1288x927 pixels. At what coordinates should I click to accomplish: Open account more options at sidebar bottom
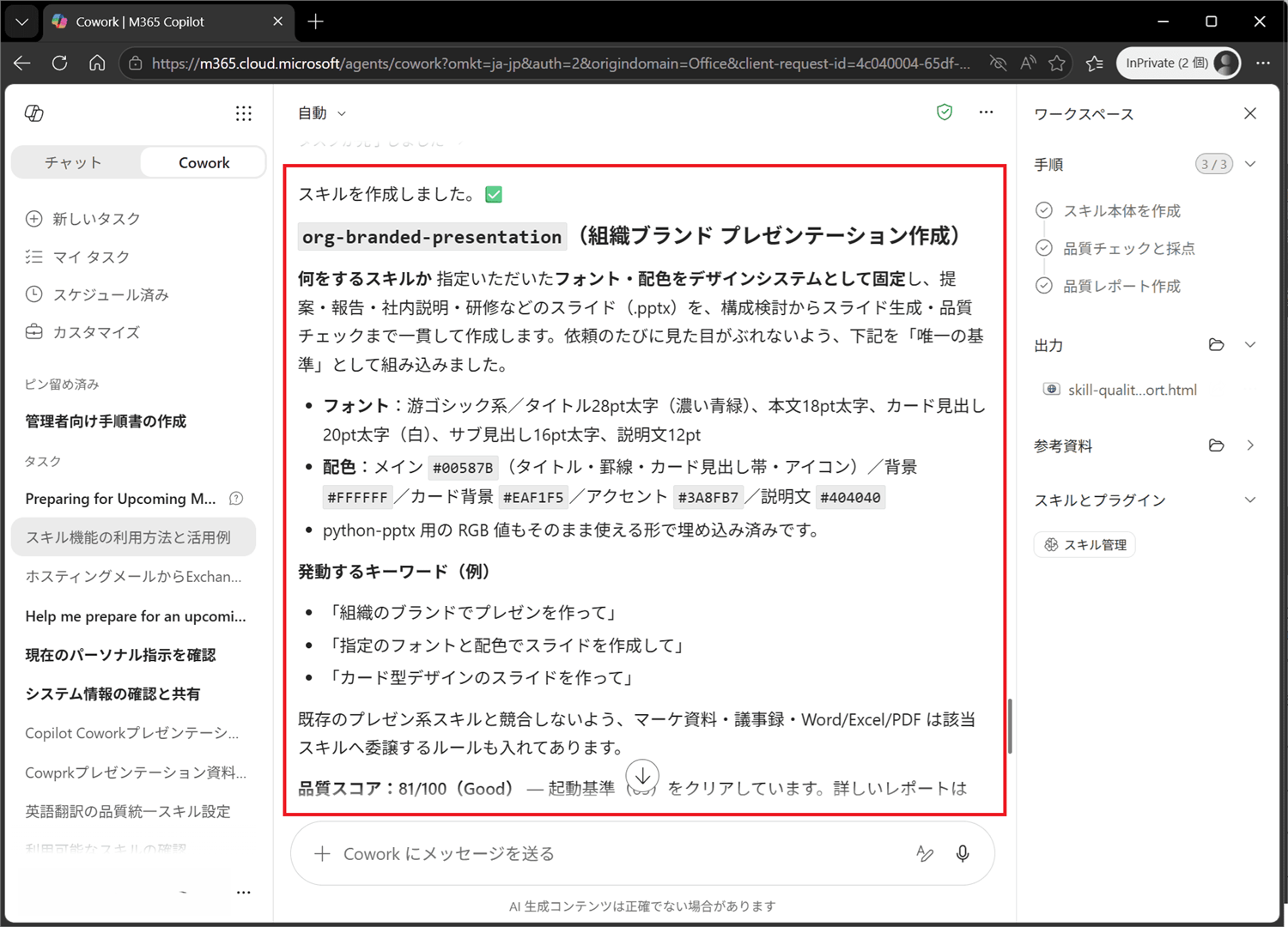pyautogui.click(x=244, y=892)
